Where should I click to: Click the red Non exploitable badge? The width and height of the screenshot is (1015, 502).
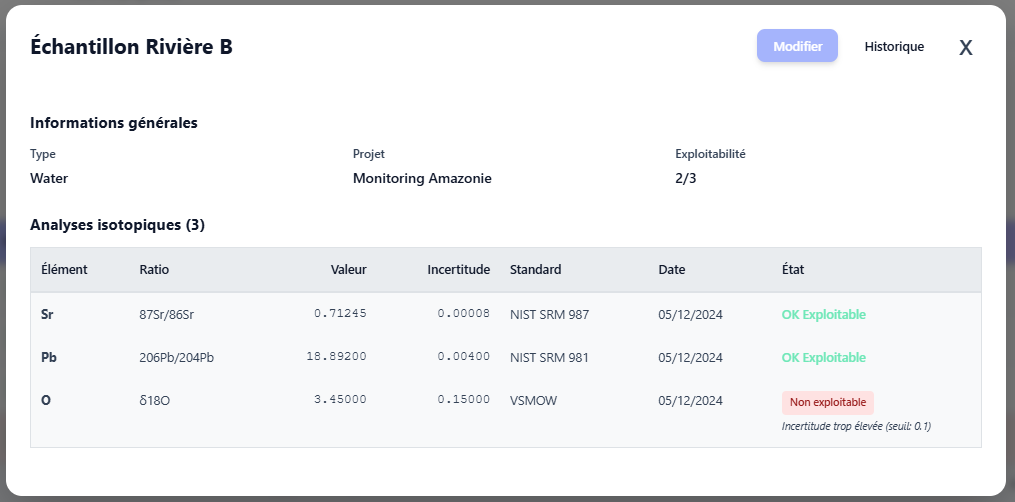[828, 402]
